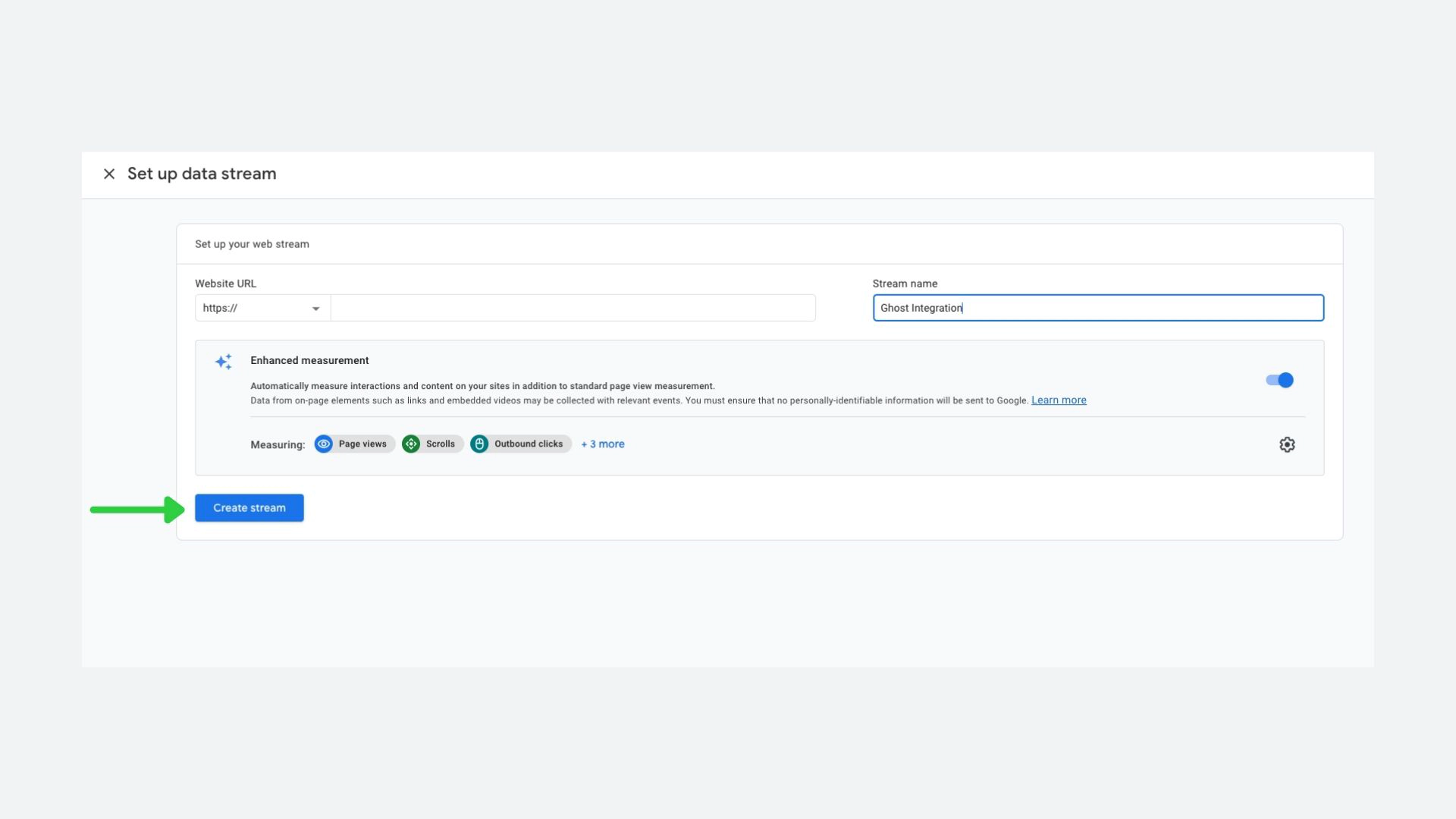
Task: Close the Set up data stream panel
Action: click(109, 174)
